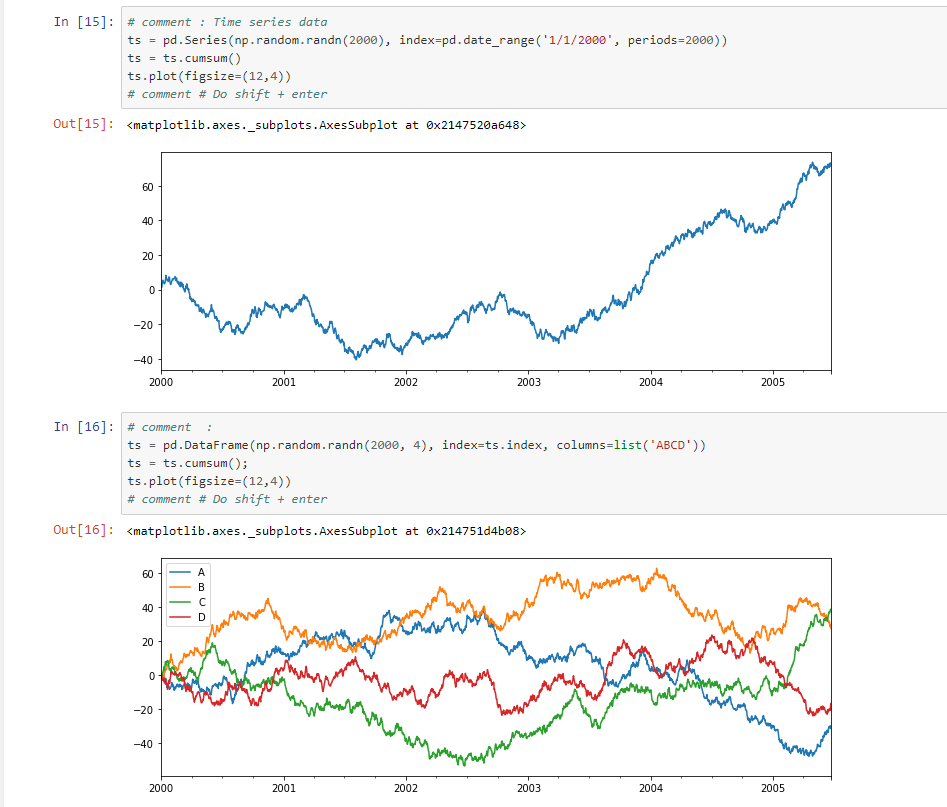Screen dimensions: 947x807
Task: Click the Out[16] output prompt
Action: pyautogui.click(x=83, y=530)
